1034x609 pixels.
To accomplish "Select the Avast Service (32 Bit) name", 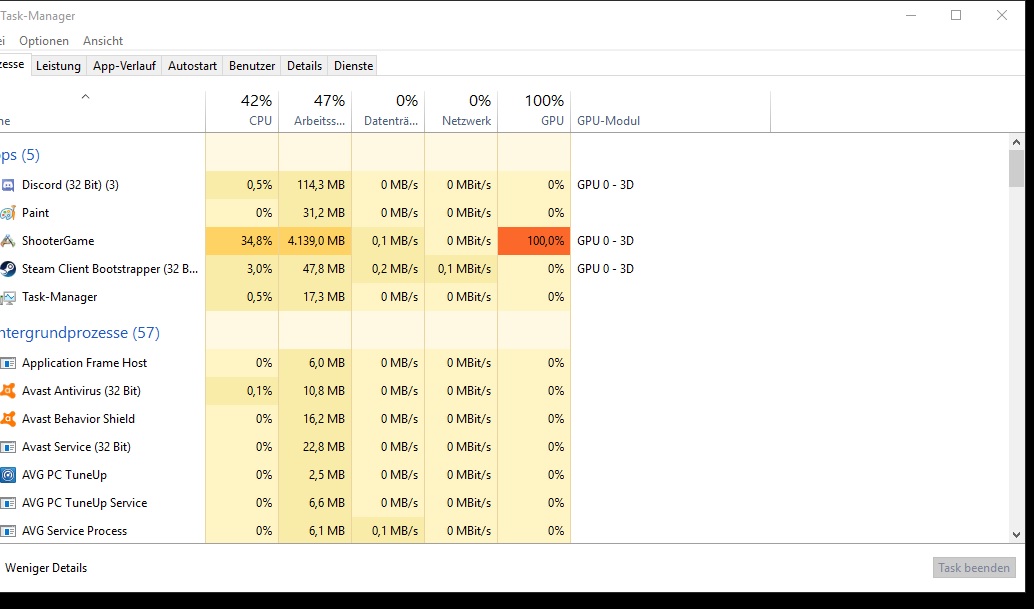I will point(76,447).
